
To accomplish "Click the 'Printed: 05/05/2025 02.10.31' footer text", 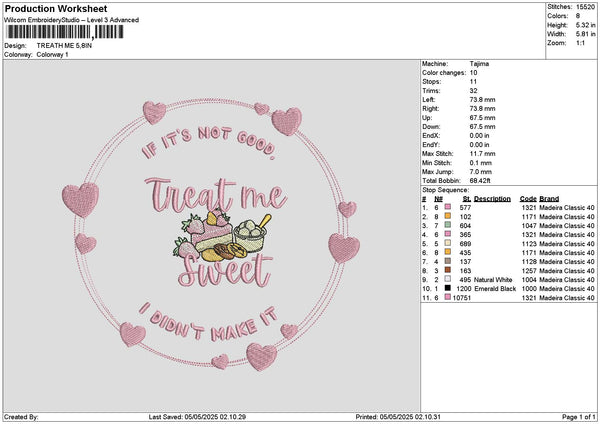I will 398,417.
